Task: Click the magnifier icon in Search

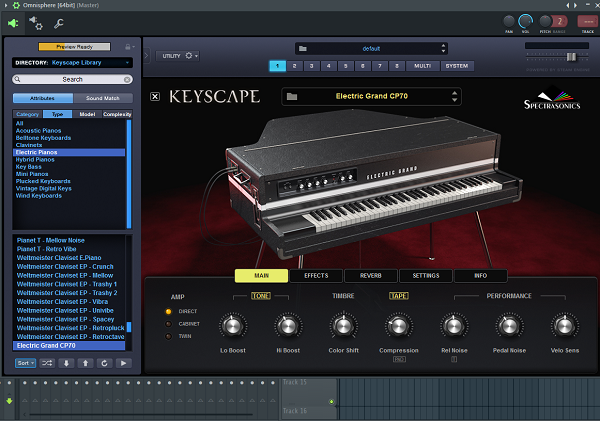Action: click(17, 79)
